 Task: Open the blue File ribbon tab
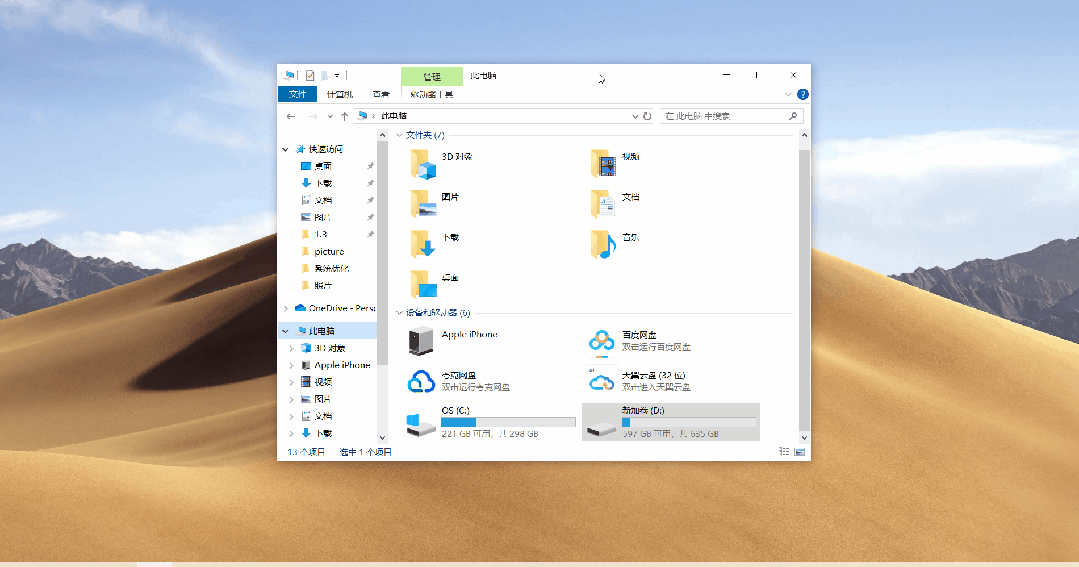pyautogui.click(x=297, y=95)
